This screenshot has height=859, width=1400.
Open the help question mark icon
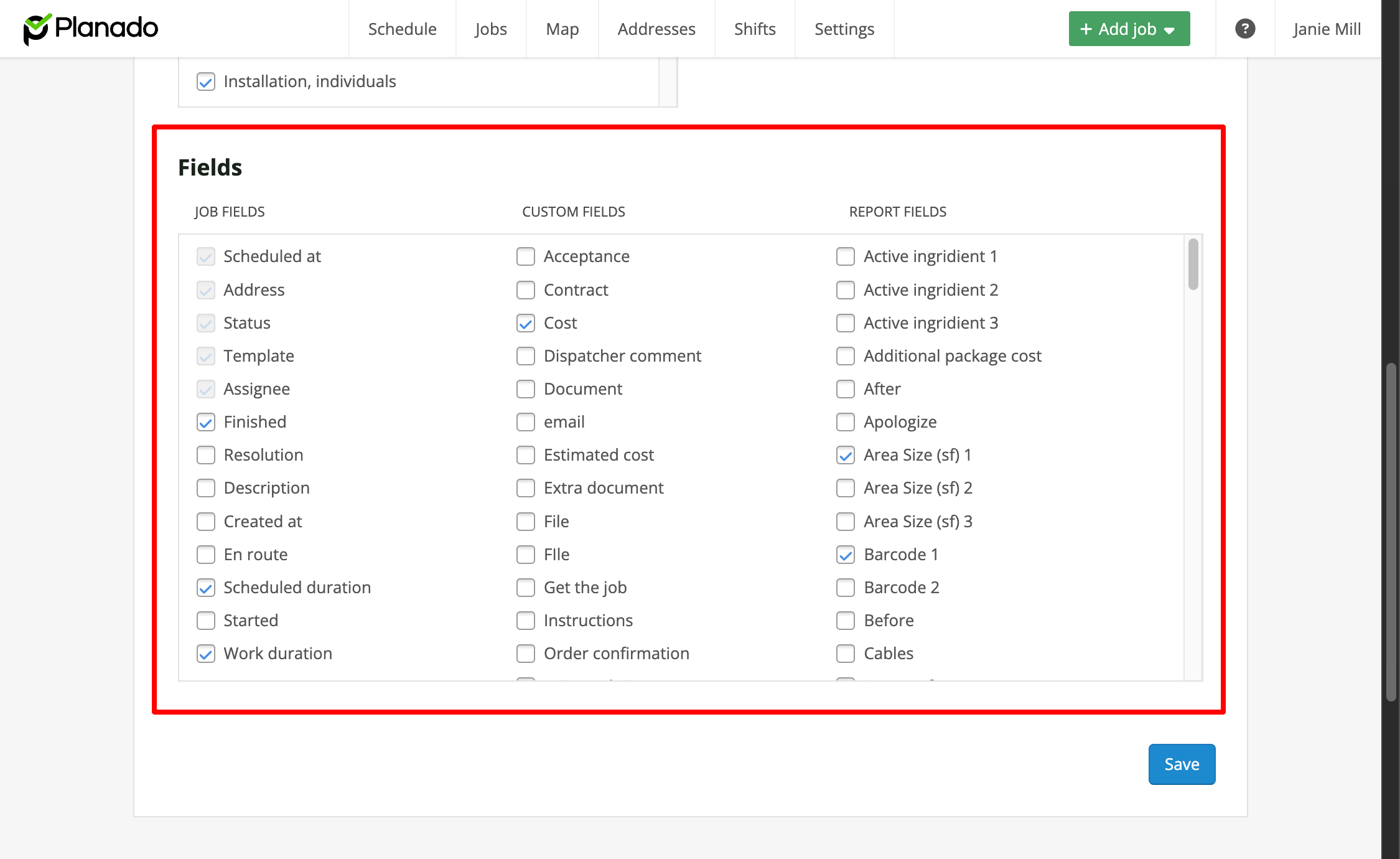[x=1244, y=29]
